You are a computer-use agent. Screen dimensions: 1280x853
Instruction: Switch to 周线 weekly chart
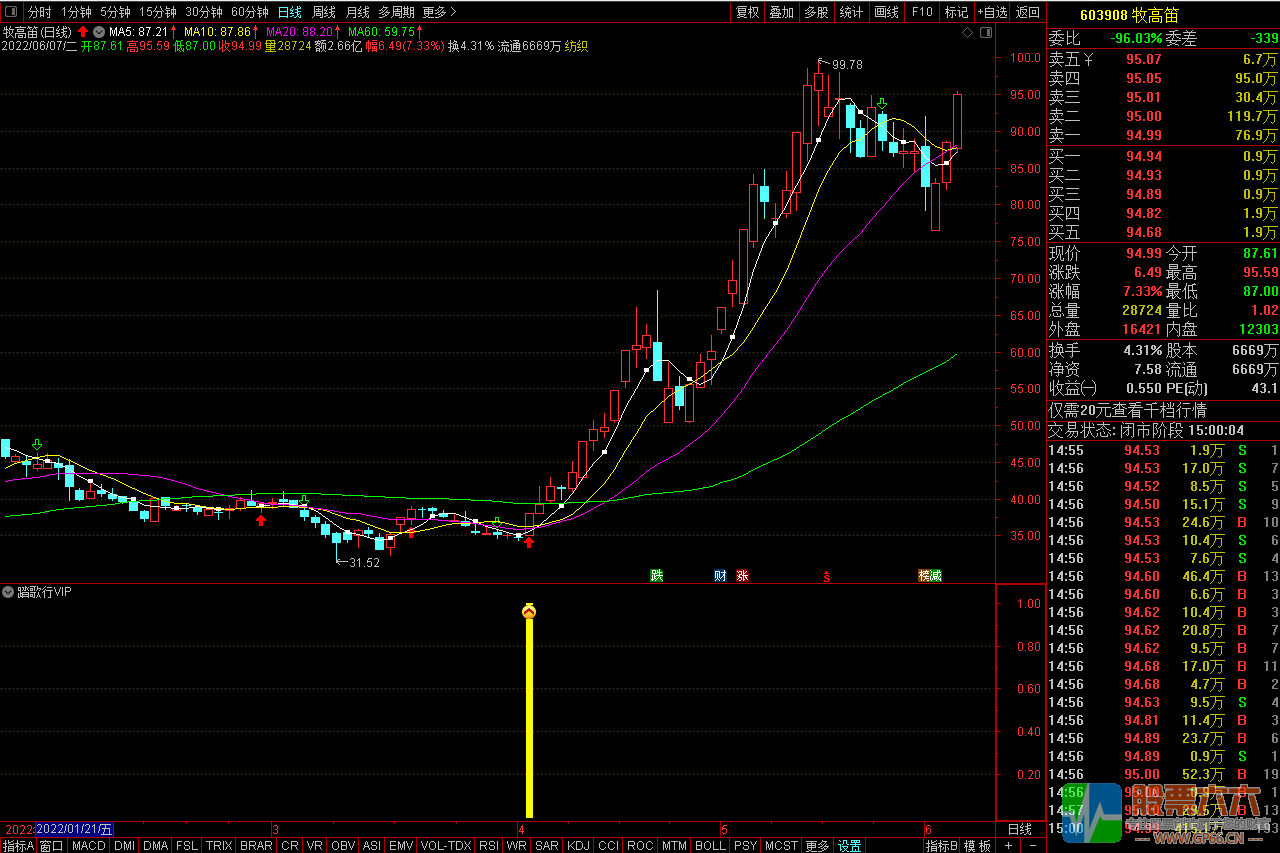point(323,12)
